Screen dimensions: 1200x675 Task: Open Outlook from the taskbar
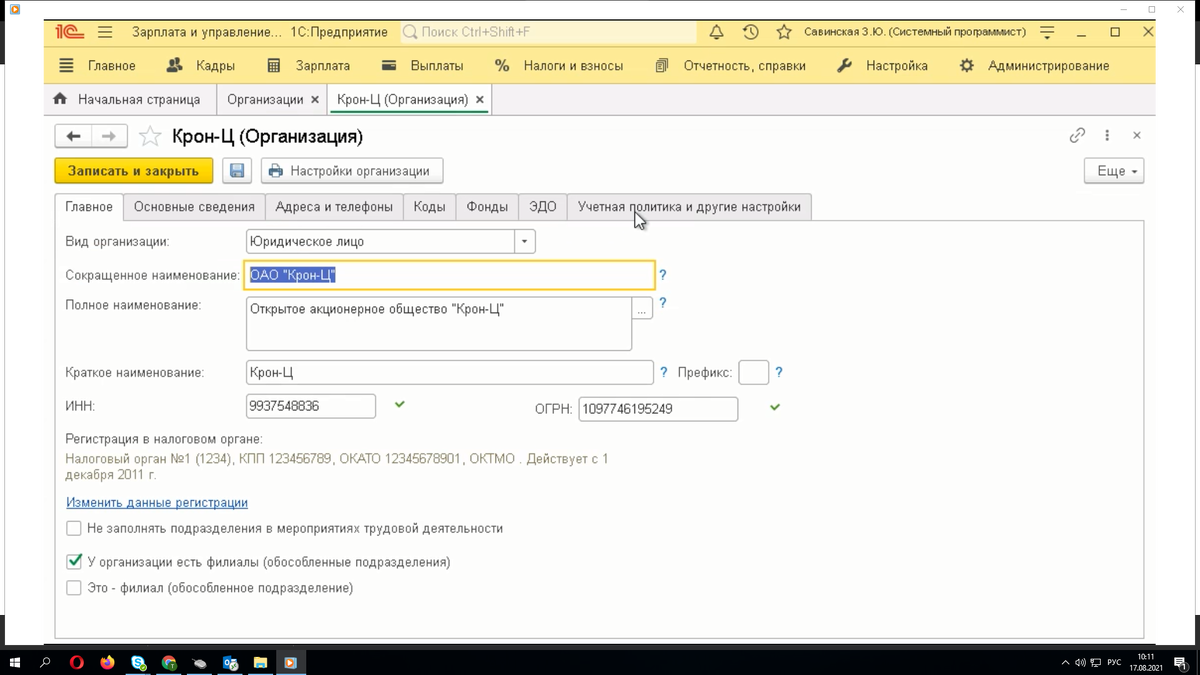[230, 662]
